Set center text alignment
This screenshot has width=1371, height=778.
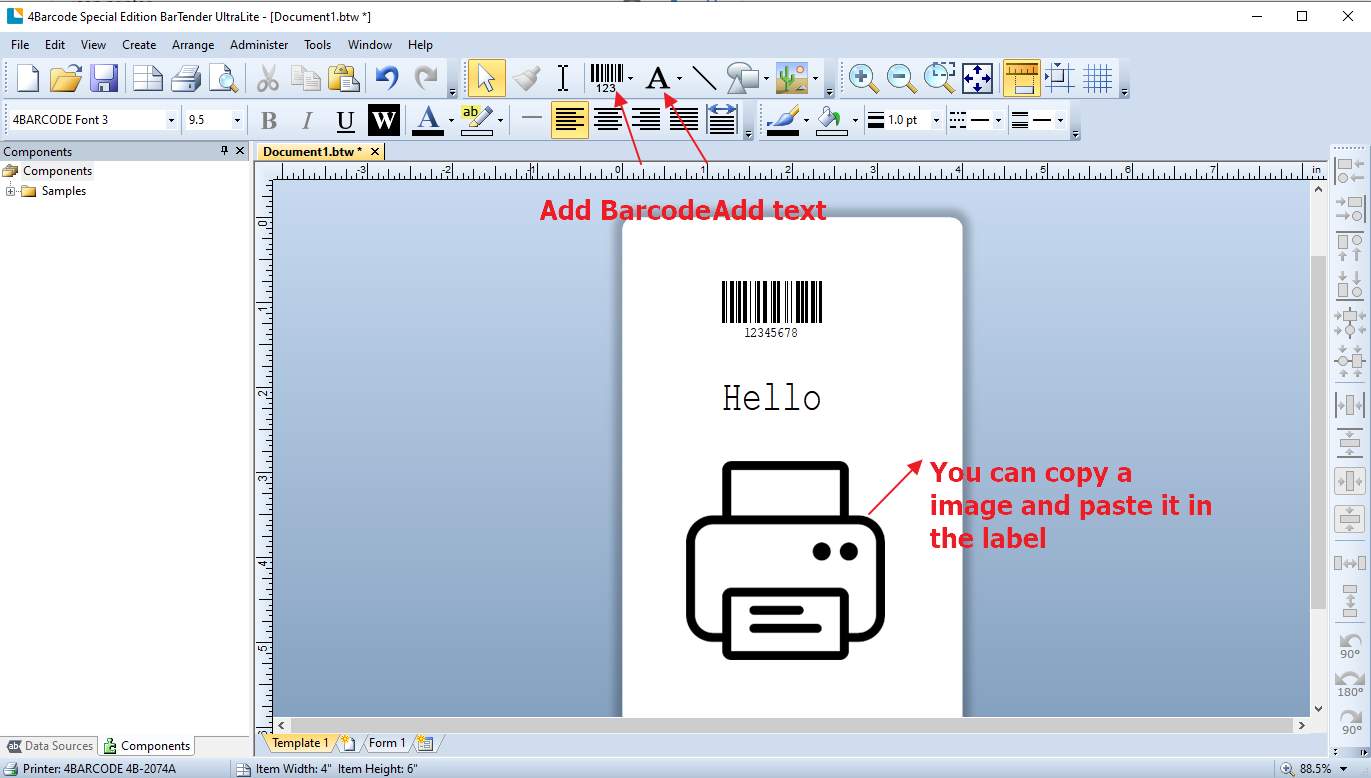pos(608,121)
